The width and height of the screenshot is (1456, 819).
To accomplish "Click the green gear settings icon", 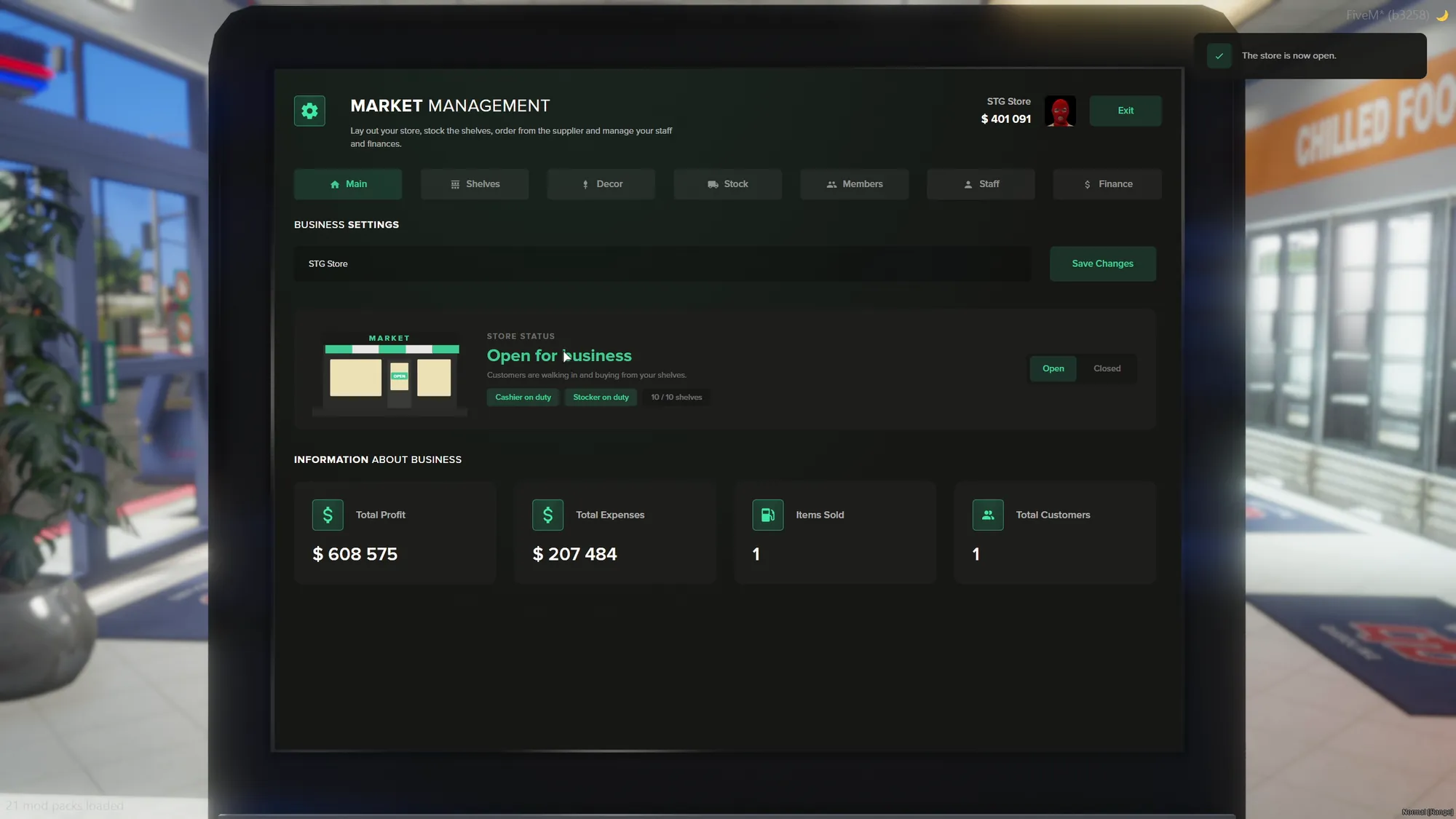I will click(309, 111).
